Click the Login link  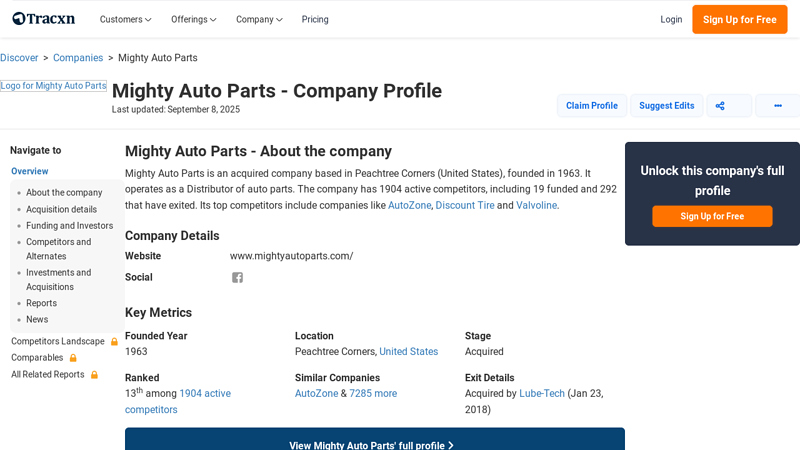[671, 19]
